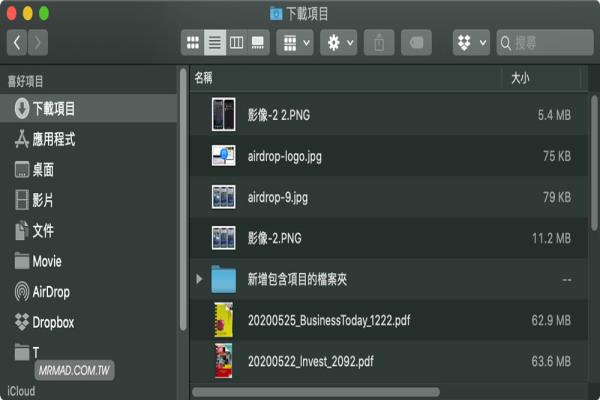
Task: Expand the 新增包含項目的檔案夾 folder triangle
Action: click(199, 279)
